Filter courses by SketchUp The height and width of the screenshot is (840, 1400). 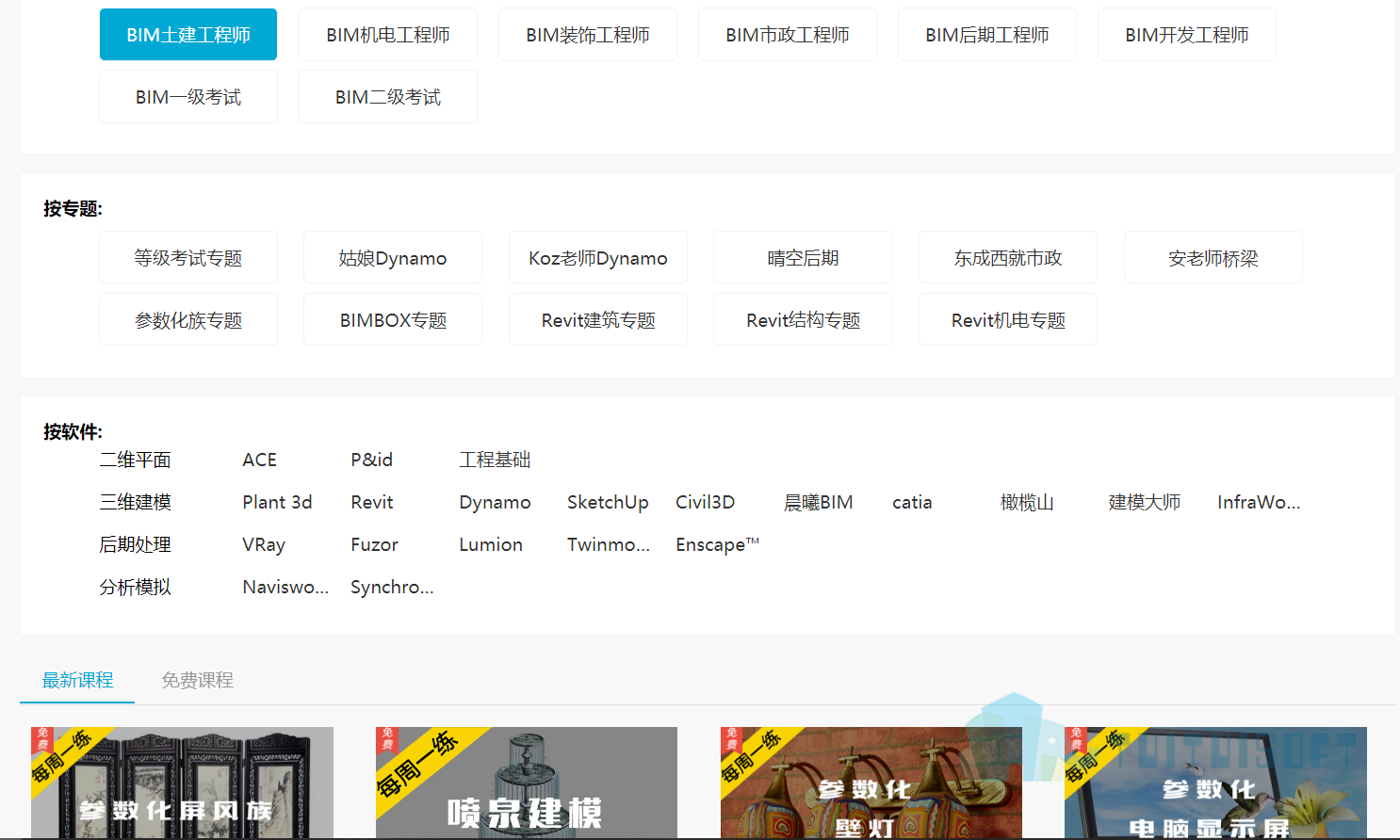[x=608, y=503]
